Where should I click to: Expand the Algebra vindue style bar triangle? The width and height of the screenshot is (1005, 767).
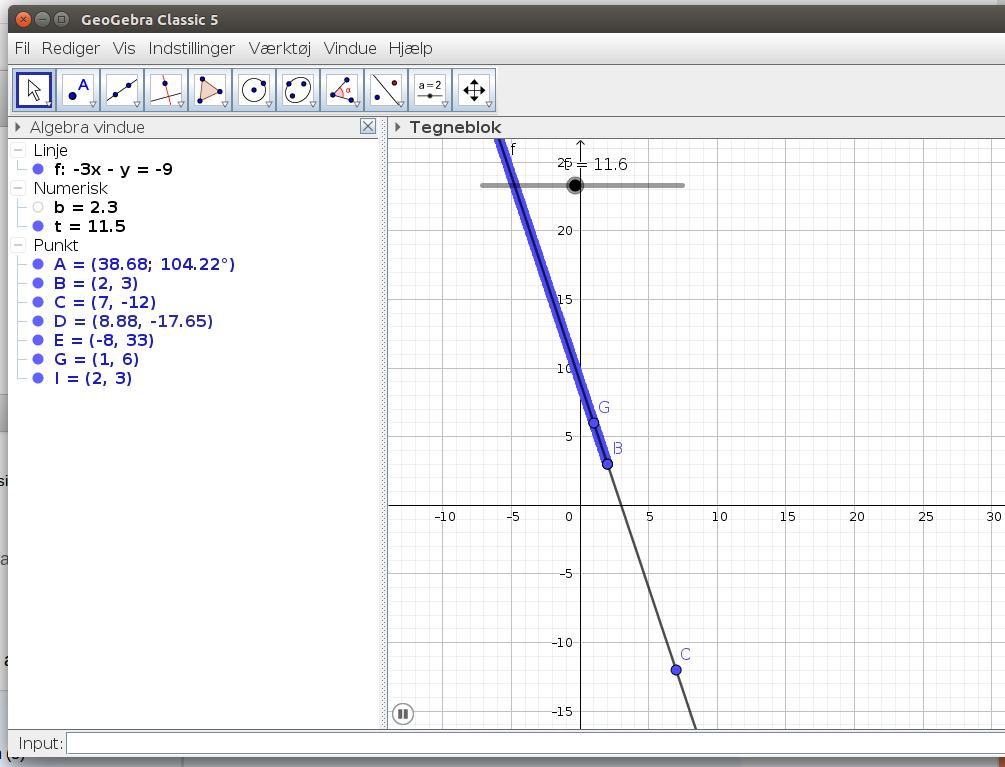[x=18, y=127]
